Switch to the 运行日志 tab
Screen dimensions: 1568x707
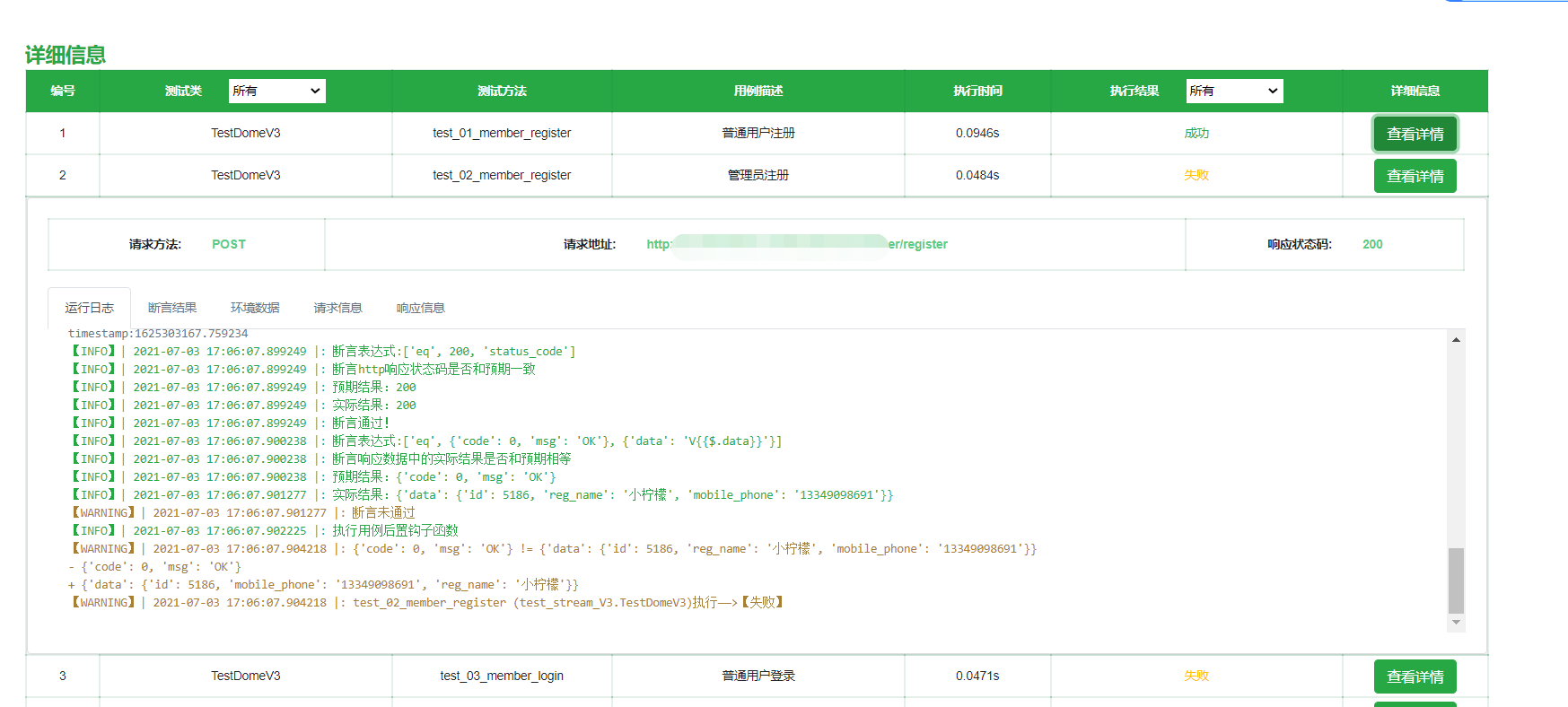tap(89, 308)
